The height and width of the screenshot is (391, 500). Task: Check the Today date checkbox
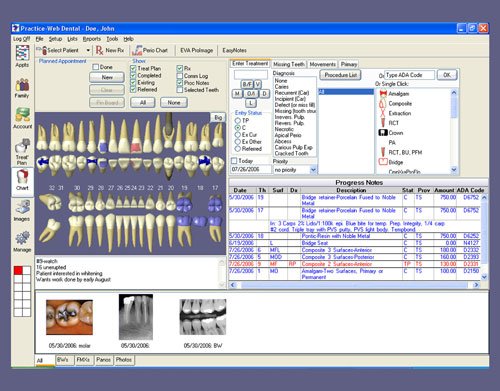coord(234,161)
